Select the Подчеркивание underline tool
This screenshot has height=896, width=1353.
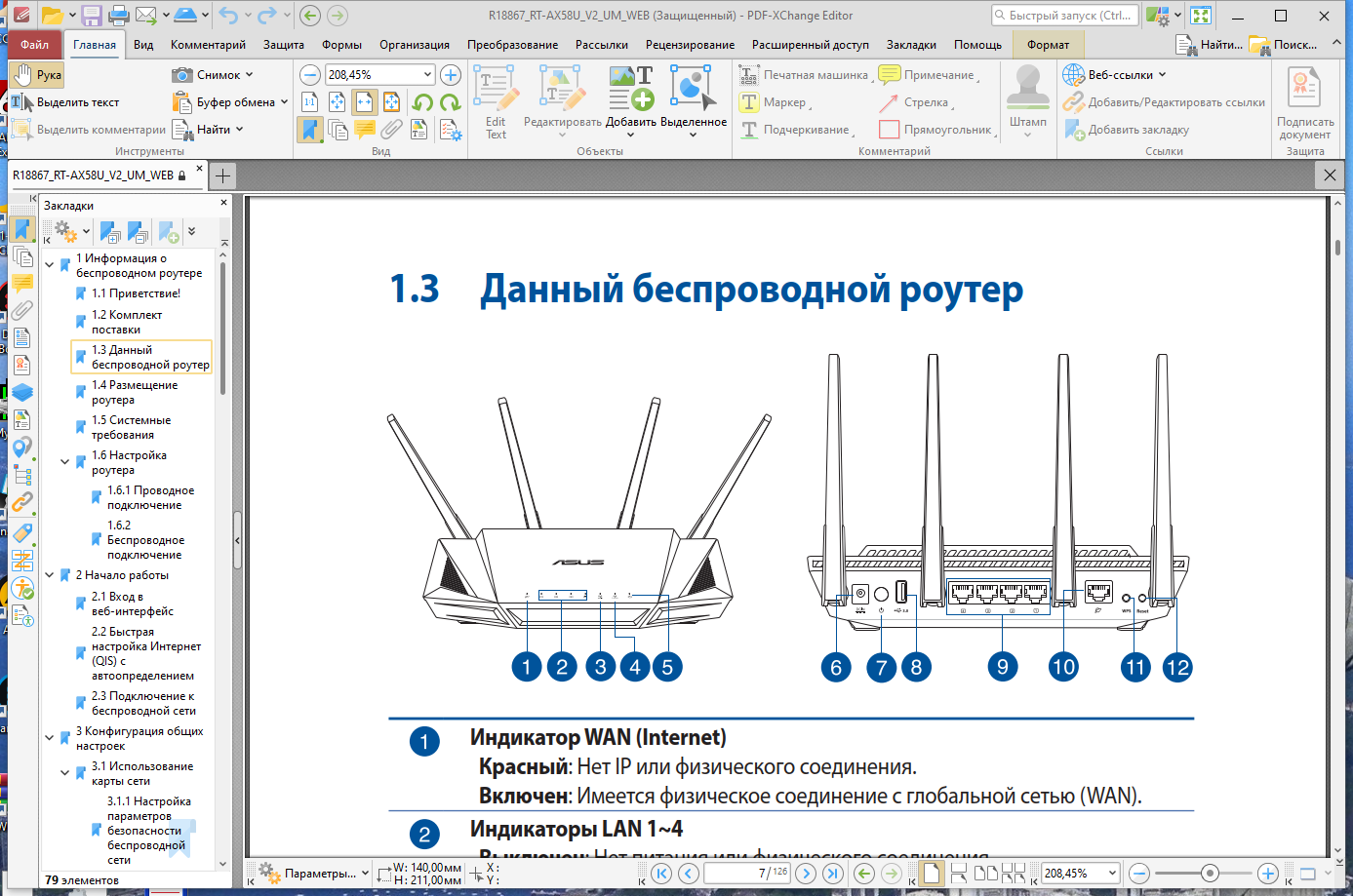pyautogui.click(x=797, y=130)
